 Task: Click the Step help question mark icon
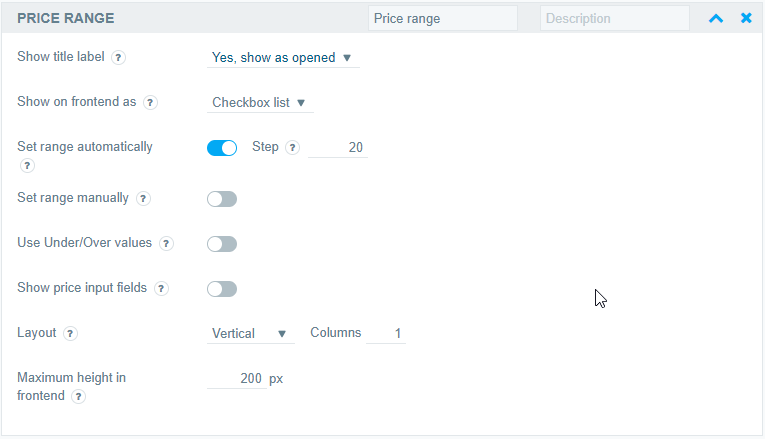[x=292, y=147]
